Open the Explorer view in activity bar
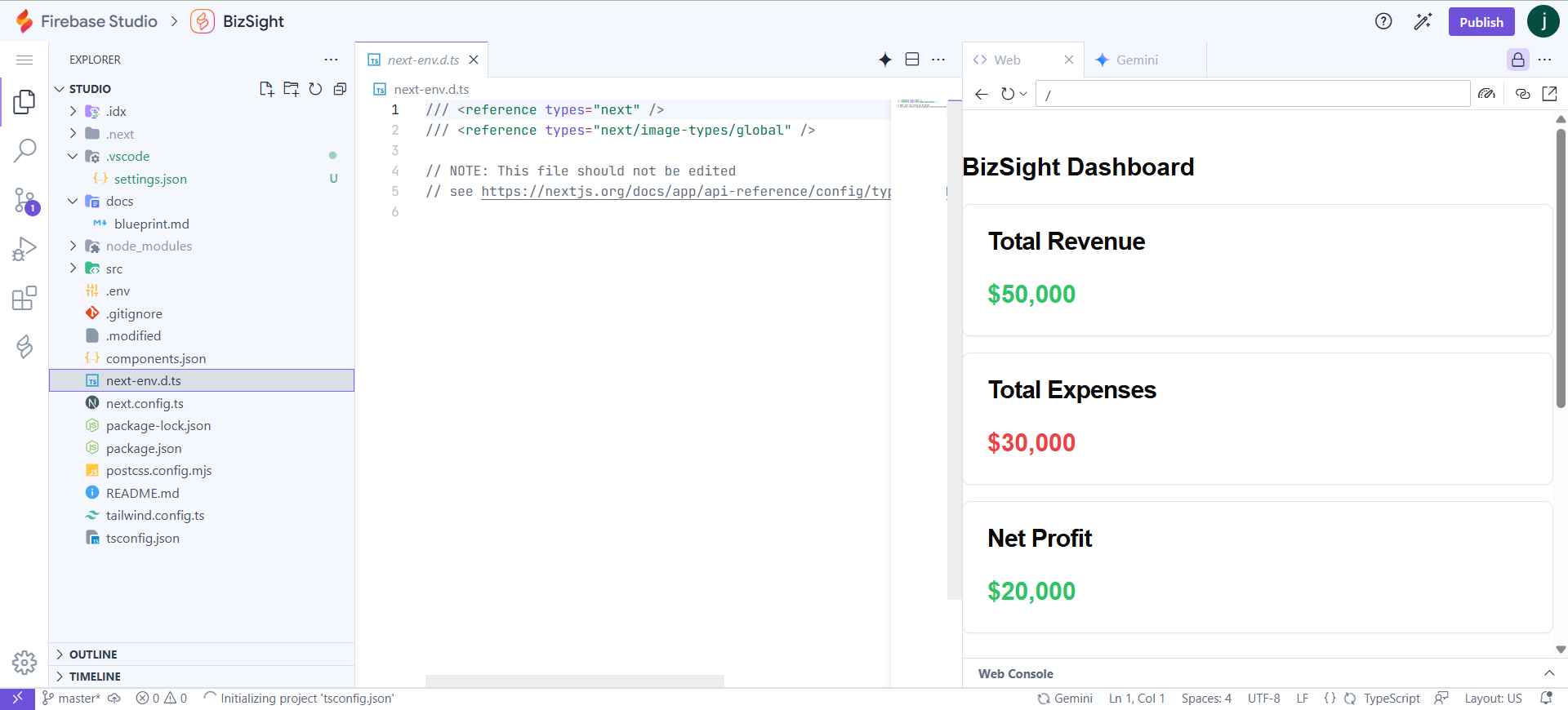This screenshot has height=710, width=1568. click(x=24, y=102)
